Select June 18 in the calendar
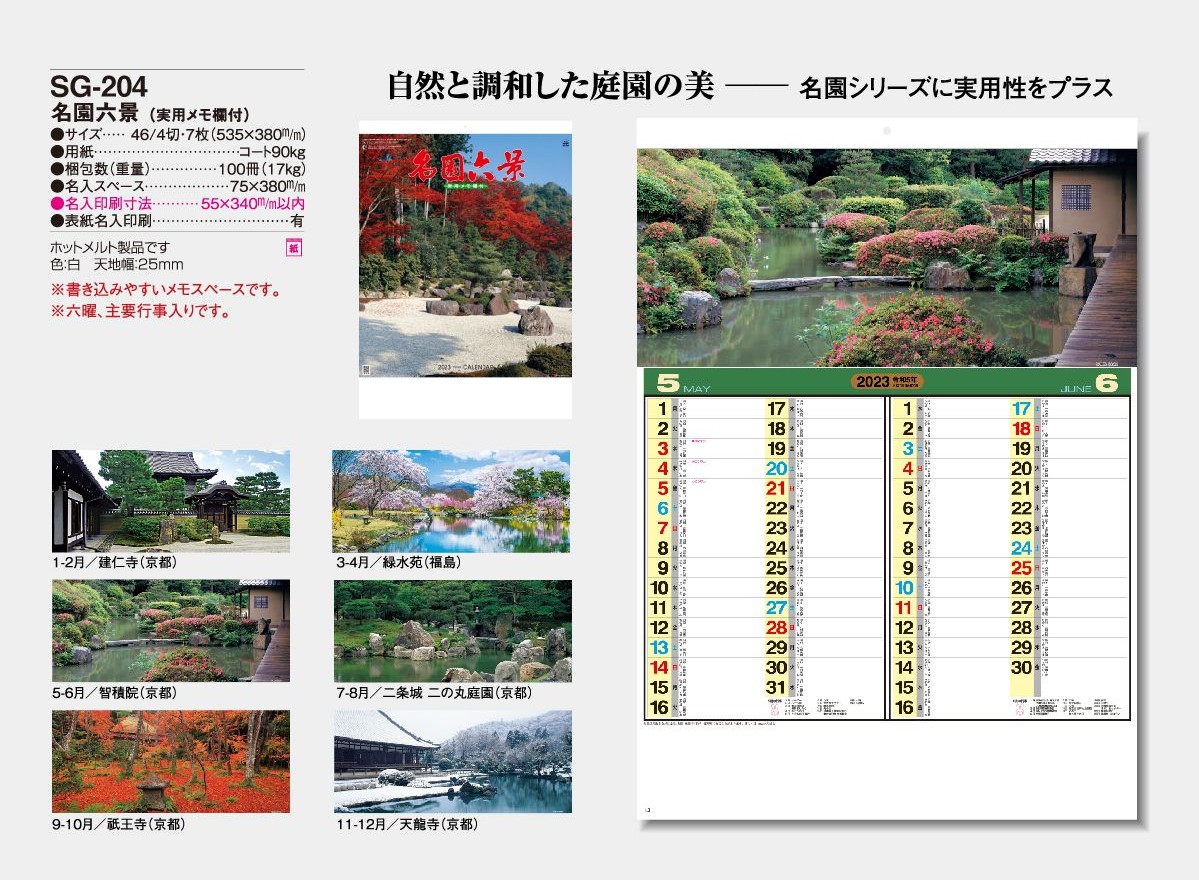This screenshot has width=1199, height=880. pos(1020,429)
